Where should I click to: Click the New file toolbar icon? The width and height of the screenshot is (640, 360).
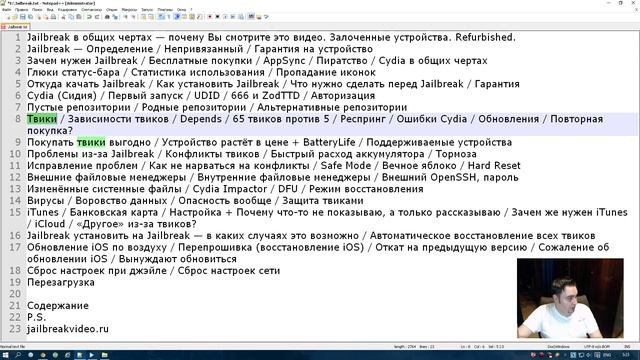coord(7,17)
